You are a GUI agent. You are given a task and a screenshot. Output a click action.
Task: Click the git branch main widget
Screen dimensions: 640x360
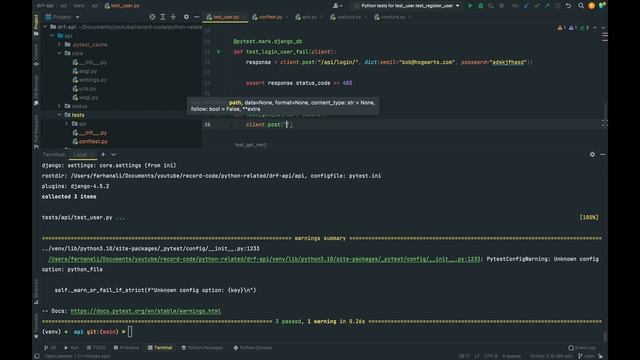587,356
